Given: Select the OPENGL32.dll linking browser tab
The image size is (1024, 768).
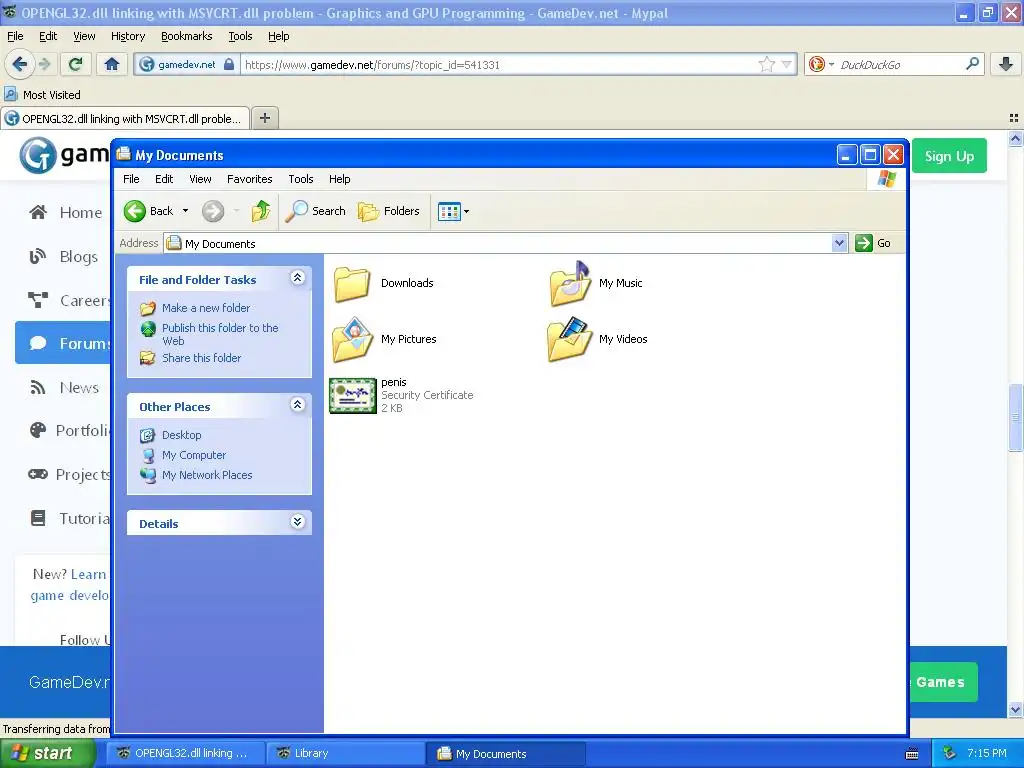Looking at the screenshot, I should 124,119.
